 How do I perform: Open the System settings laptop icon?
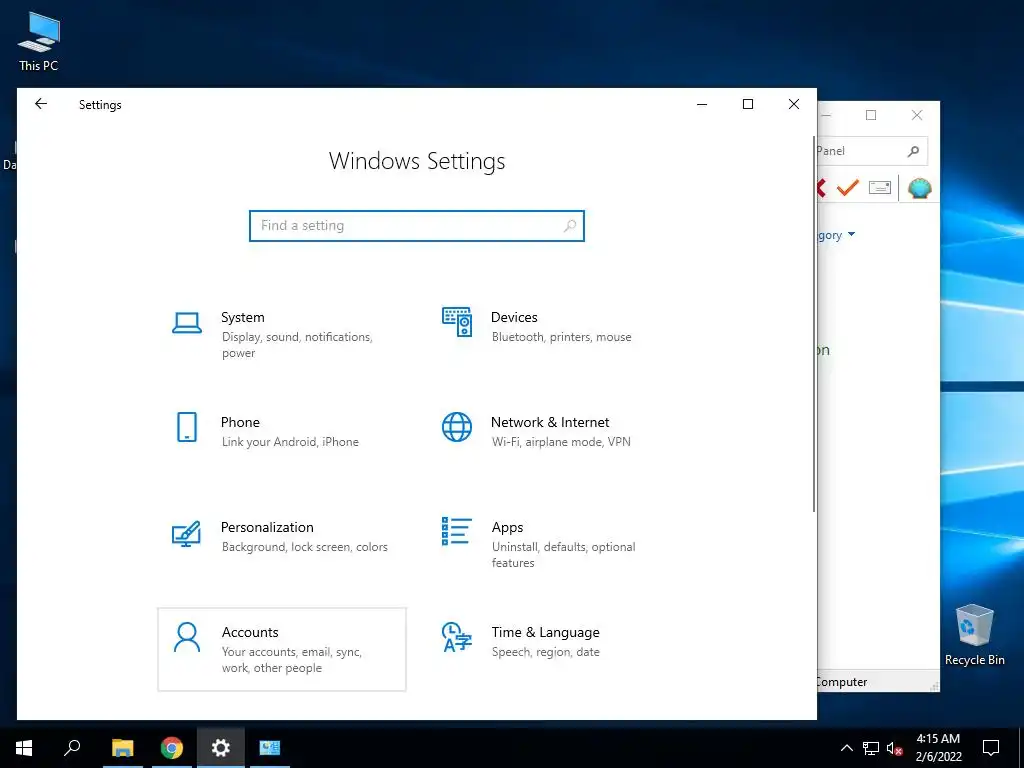click(187, 323)
